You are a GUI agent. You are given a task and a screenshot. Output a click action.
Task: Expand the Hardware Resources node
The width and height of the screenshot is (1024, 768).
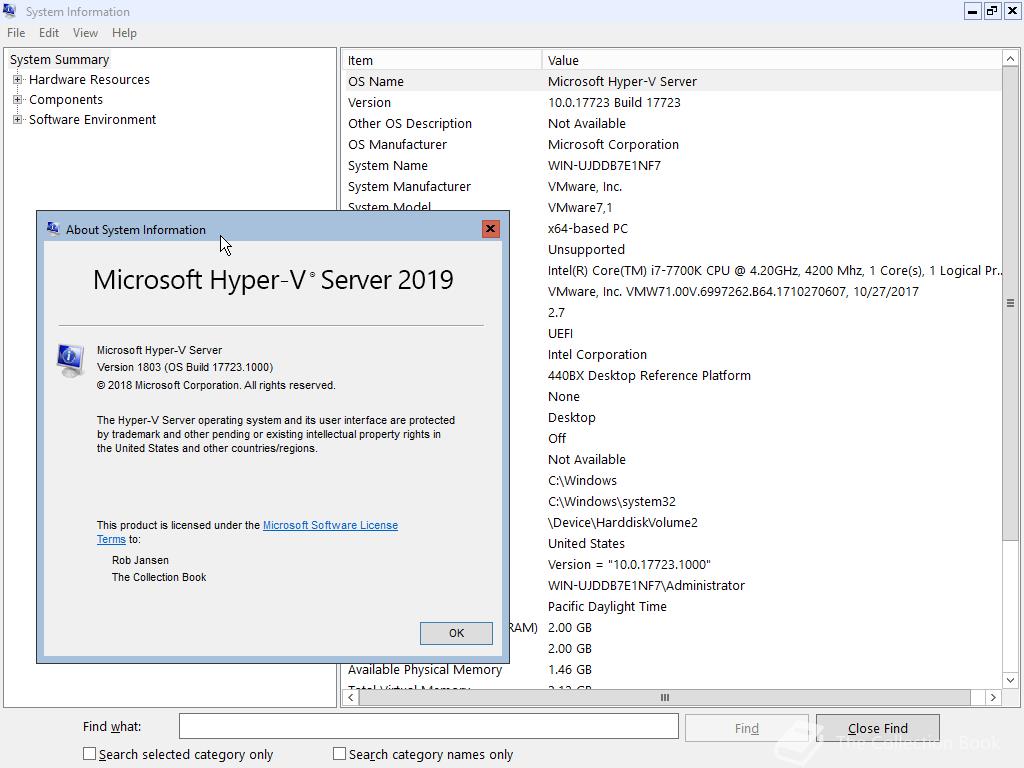click(18, 80)
